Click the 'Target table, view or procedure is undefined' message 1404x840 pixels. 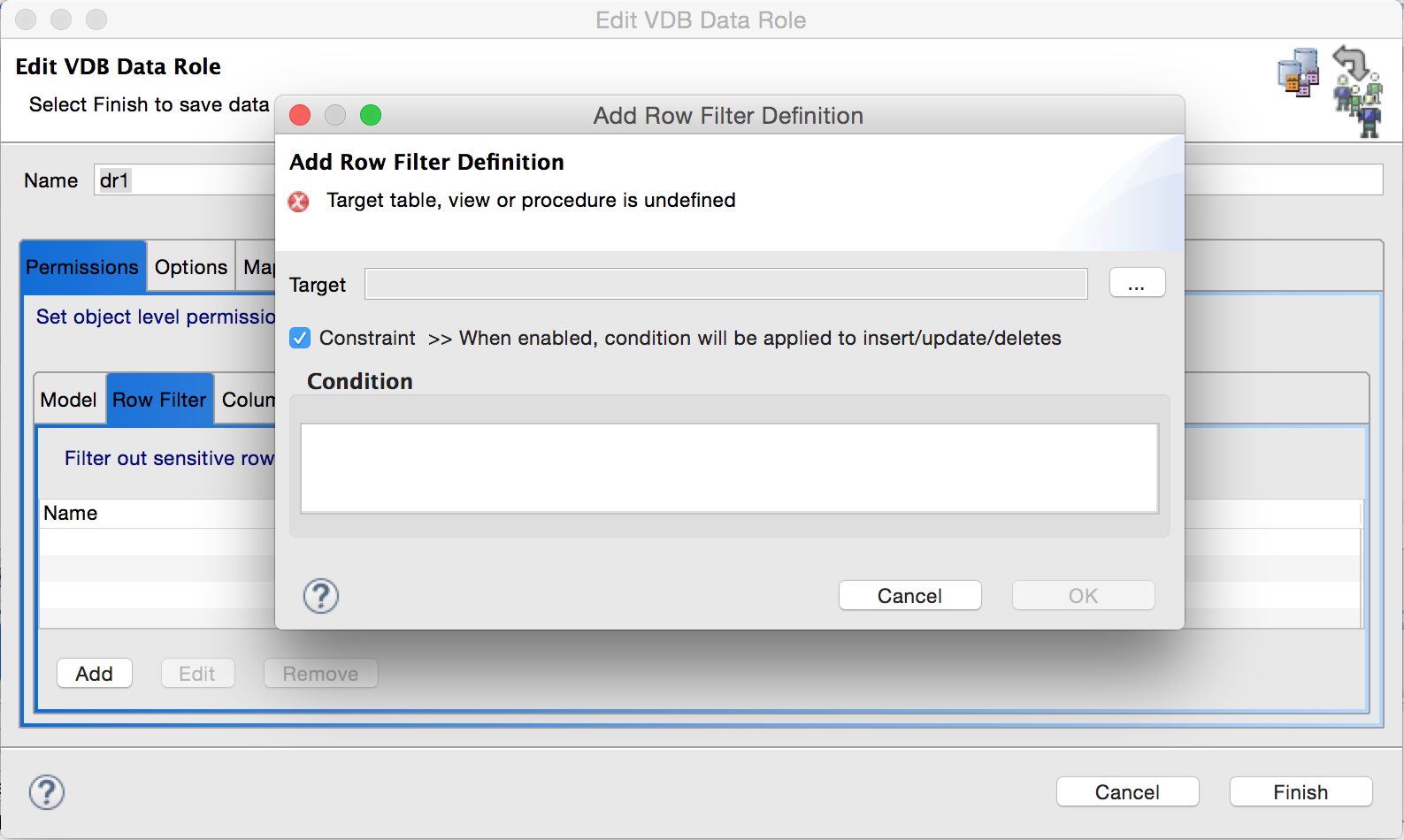click(x=531, y=200)
